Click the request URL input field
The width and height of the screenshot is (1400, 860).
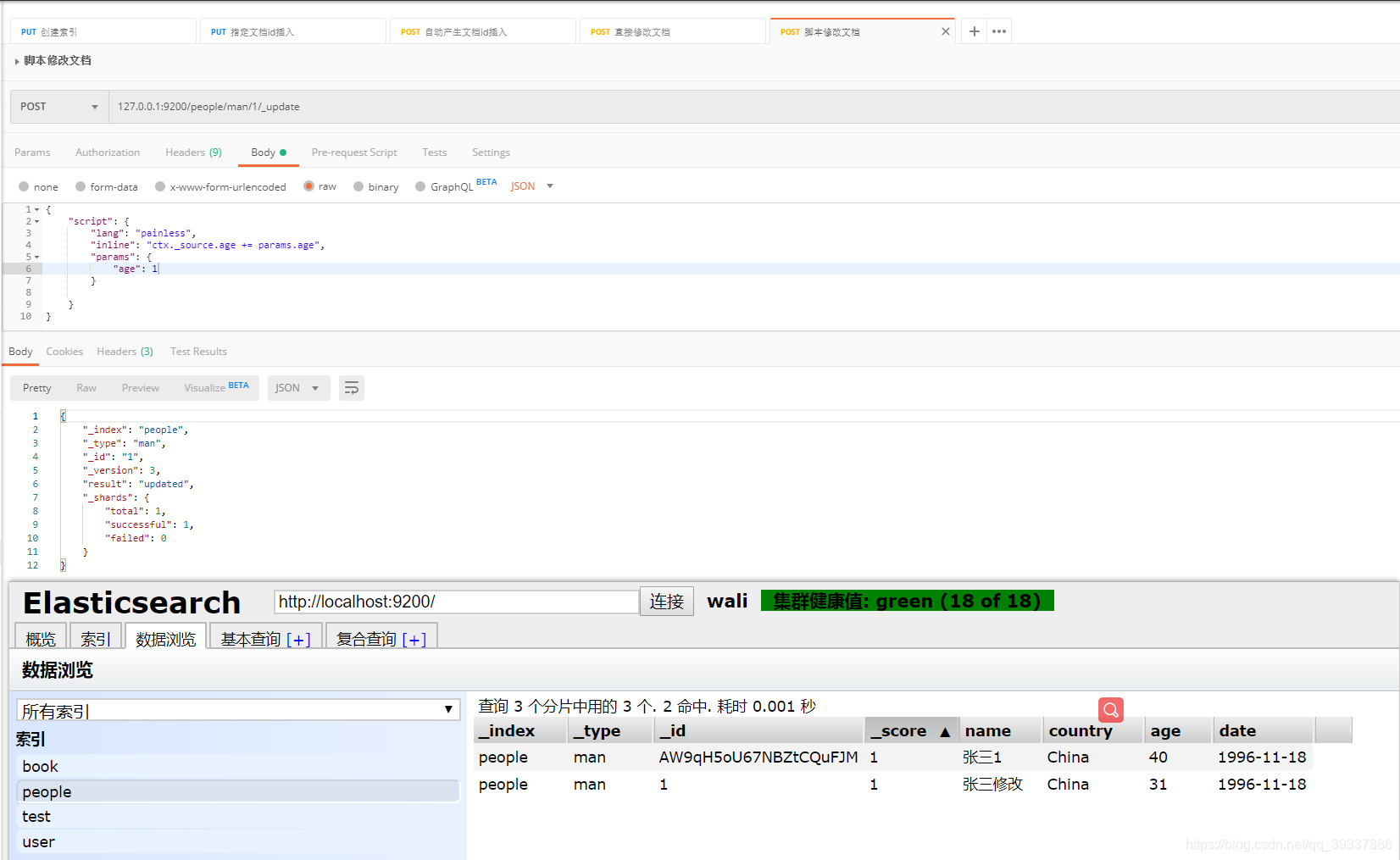click(754, 107)
